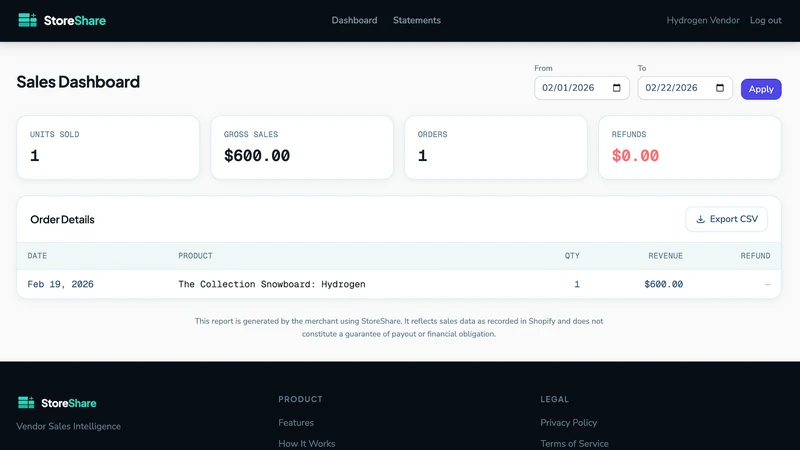Open the Privacy Policy footer link
The height and width of the screenshot is (450, 800).
[x=568, y=422]
